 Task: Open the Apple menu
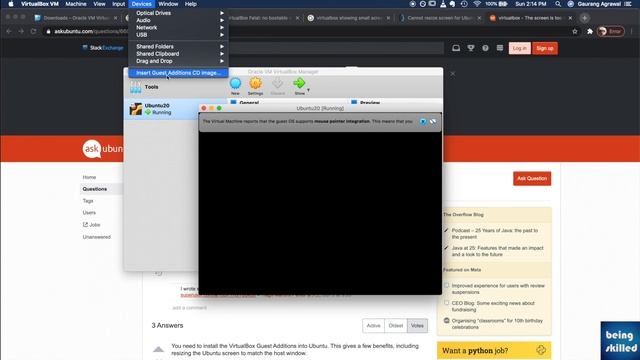pyautogui.click(x=11, y=4)
